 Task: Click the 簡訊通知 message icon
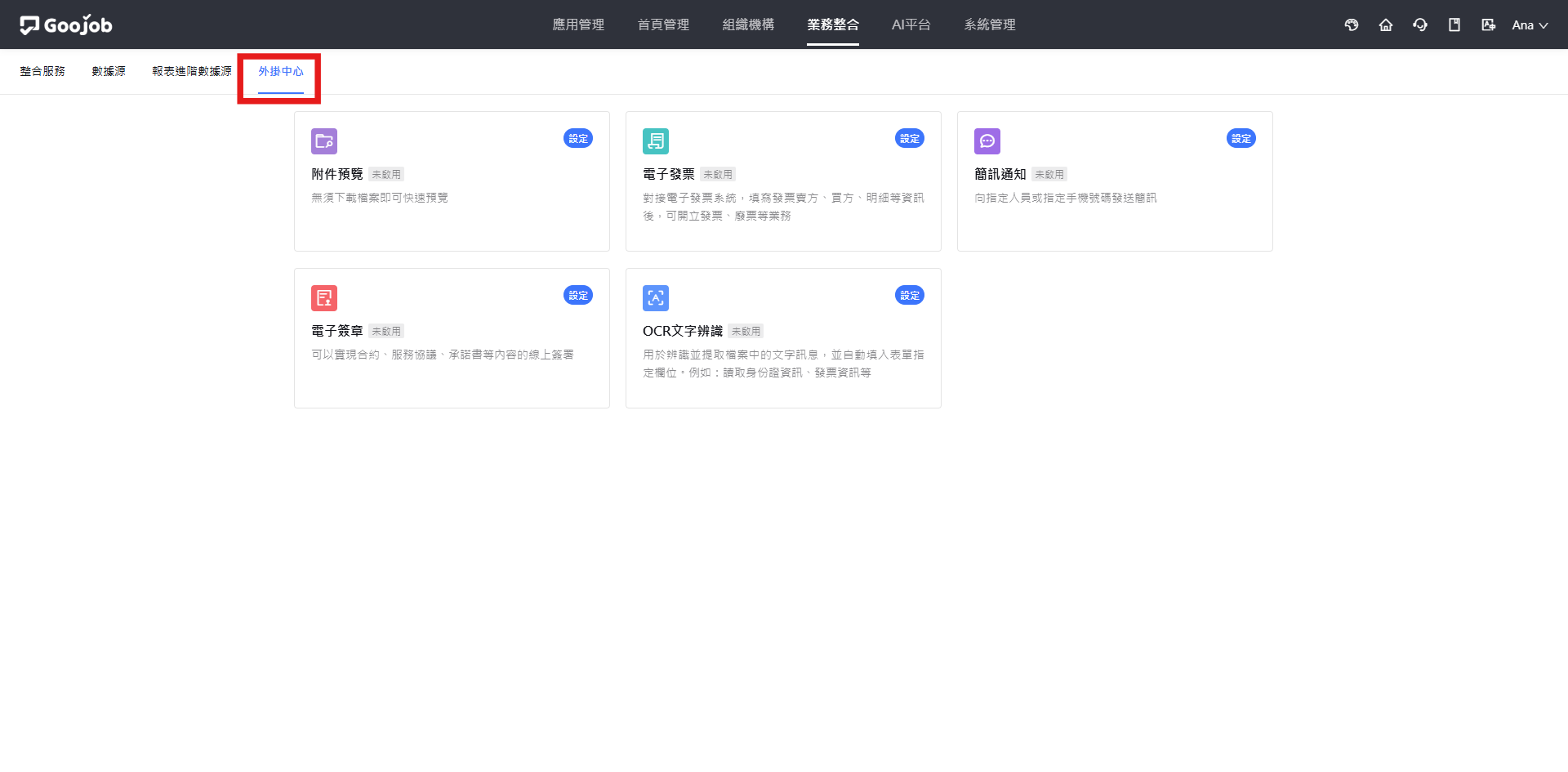pyautogui.click(x=987, y=141)
